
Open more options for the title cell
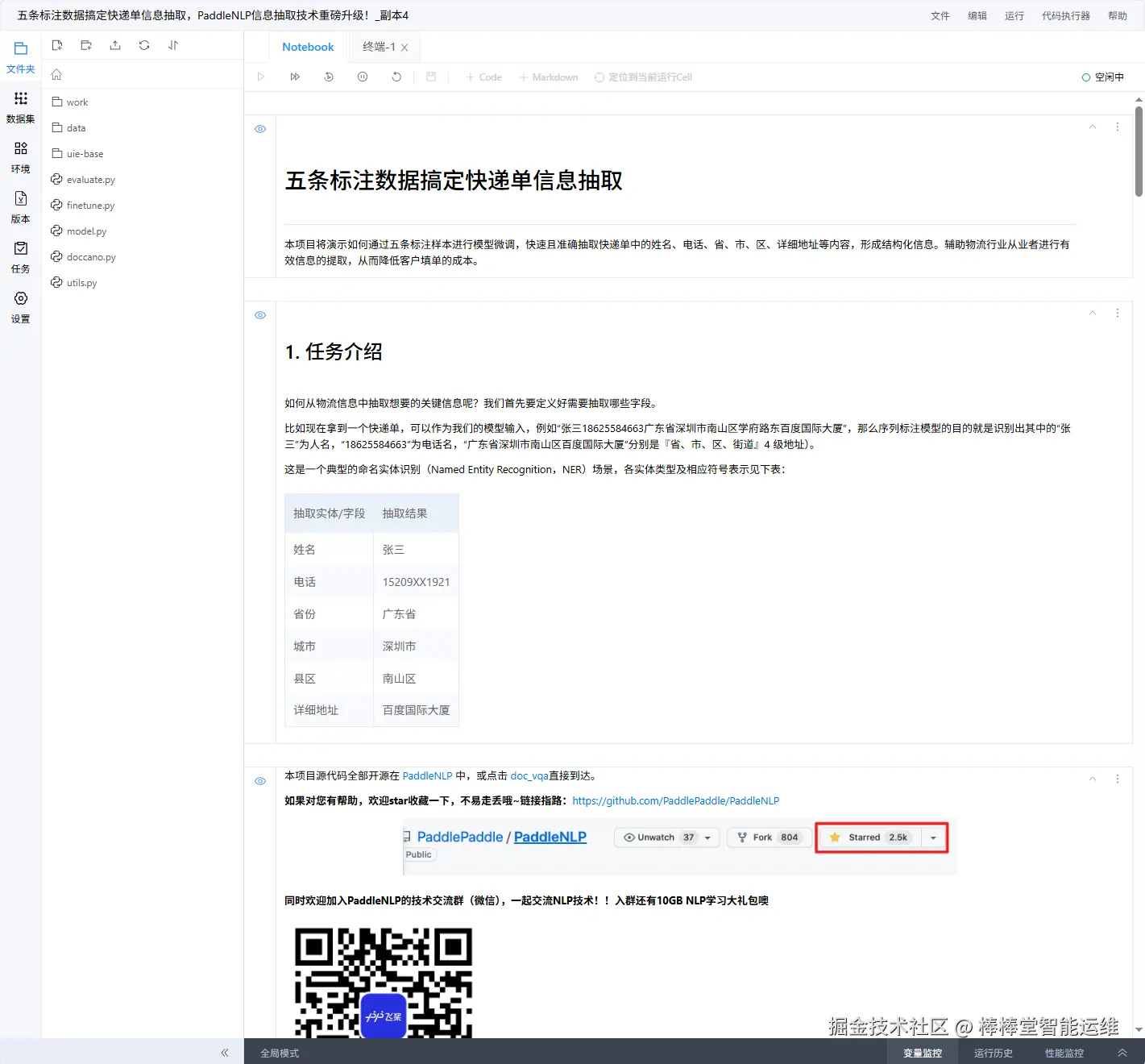click(x=1118, y=127)
